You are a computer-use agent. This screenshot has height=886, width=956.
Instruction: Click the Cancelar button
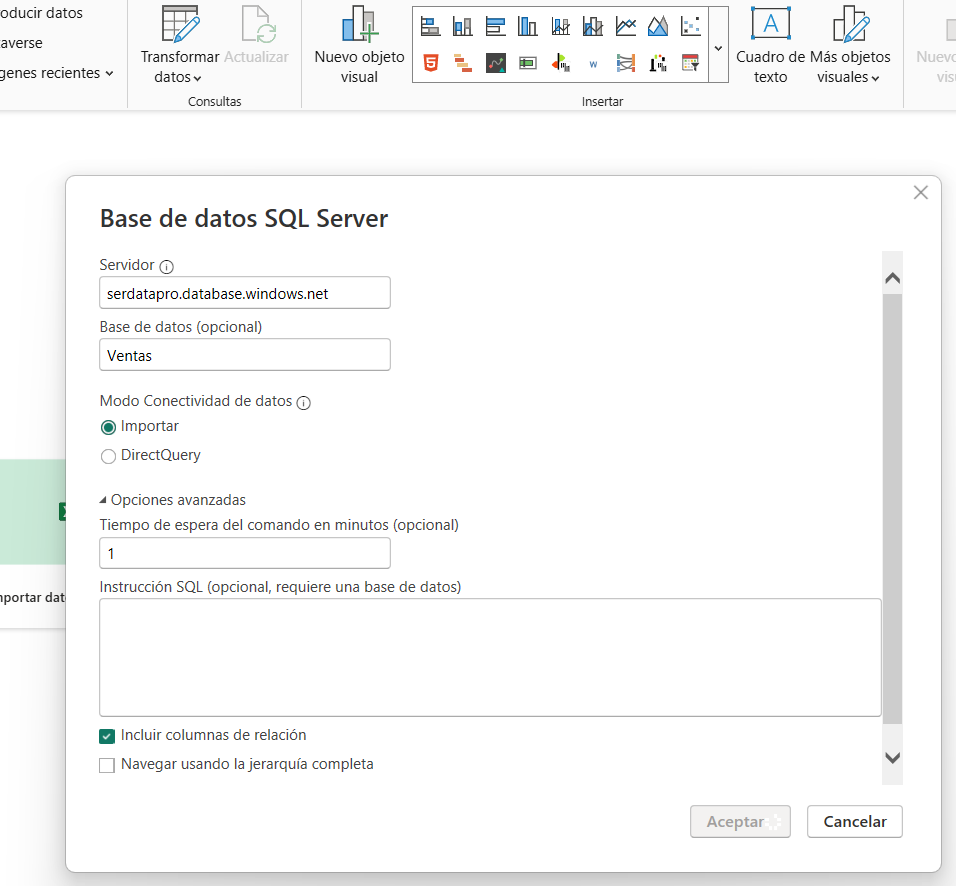854,822
